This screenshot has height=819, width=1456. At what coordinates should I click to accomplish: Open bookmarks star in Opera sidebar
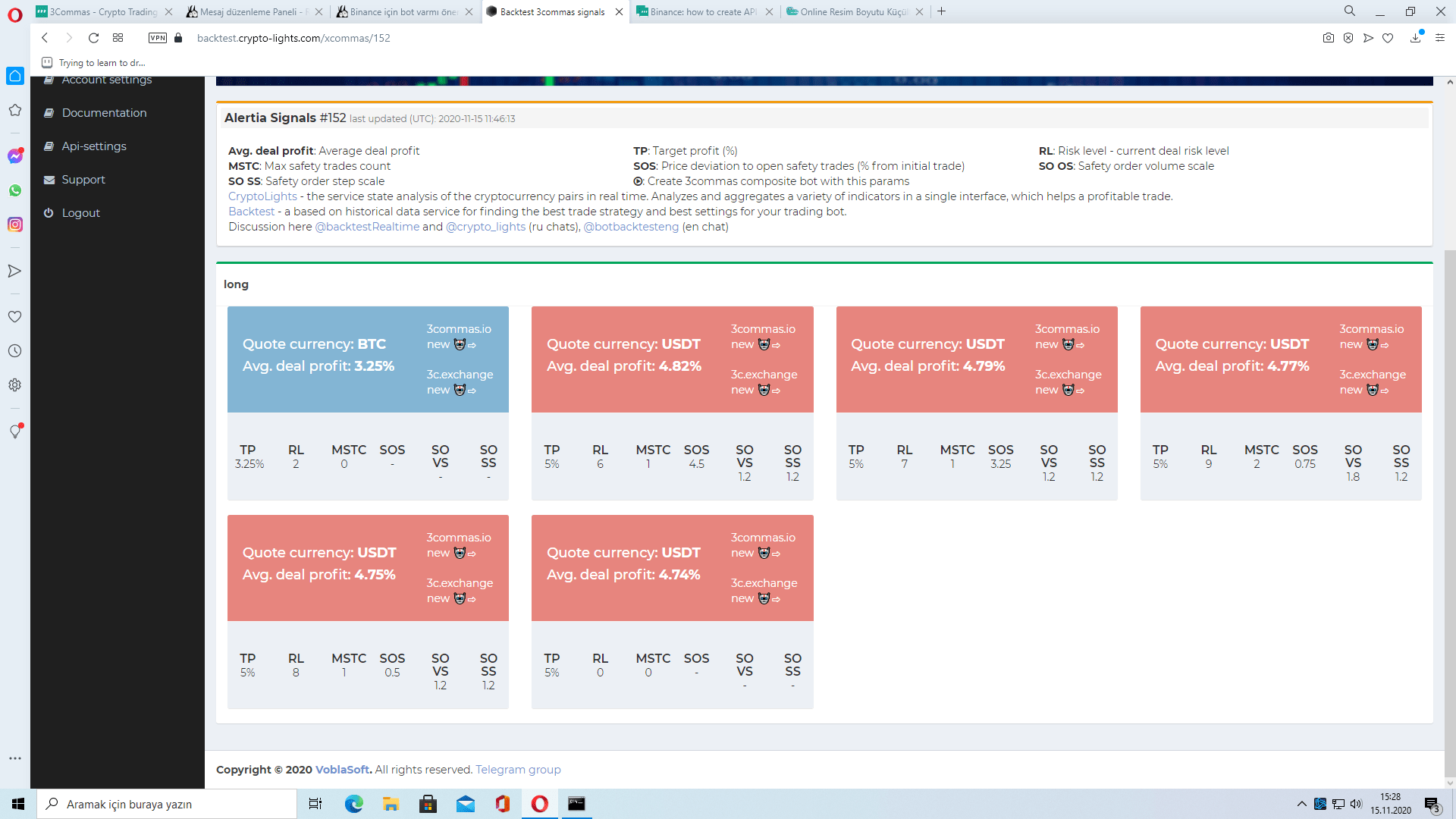pos(15,110)
